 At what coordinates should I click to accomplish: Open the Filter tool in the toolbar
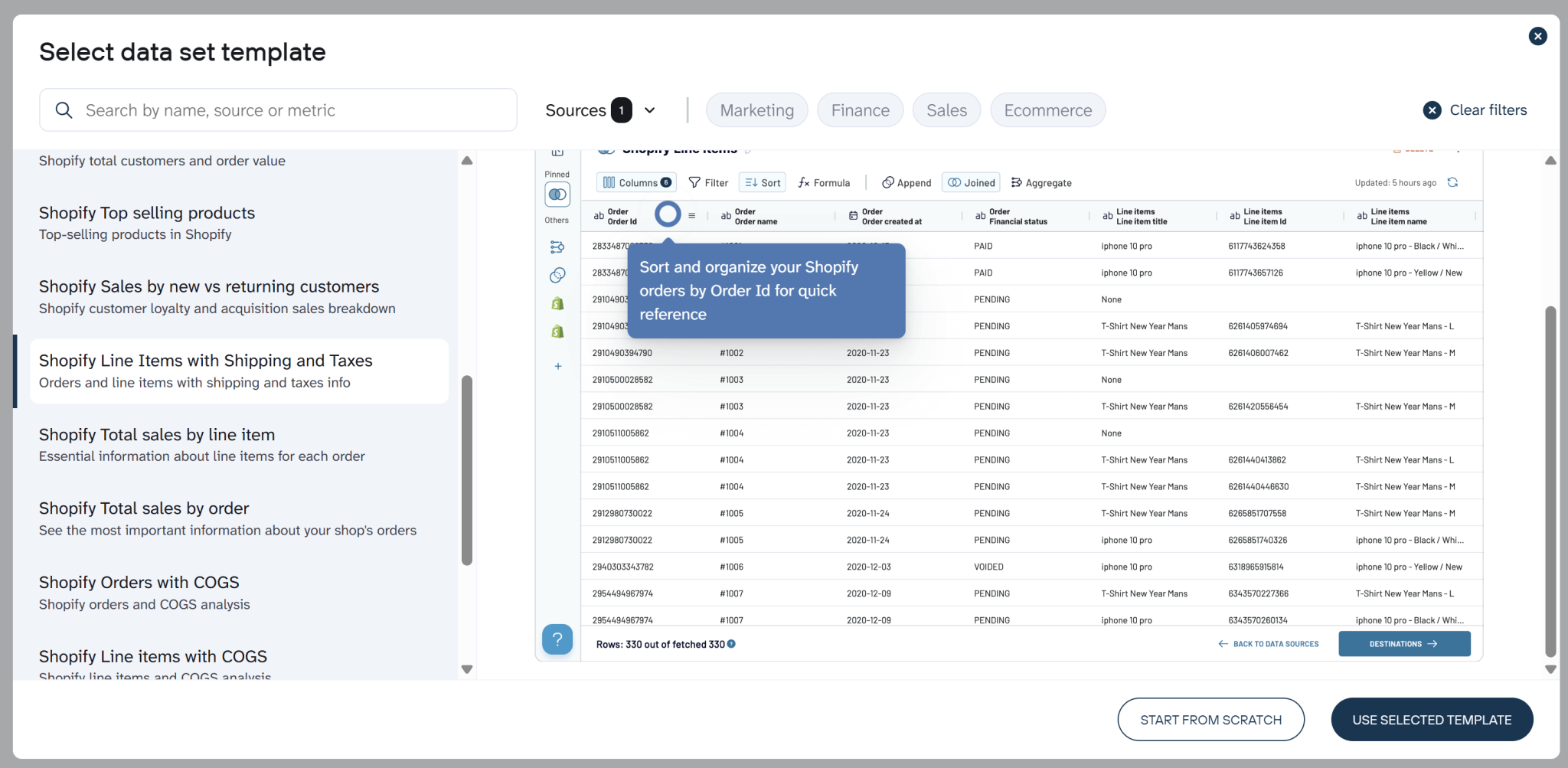[x=708, y=182]
